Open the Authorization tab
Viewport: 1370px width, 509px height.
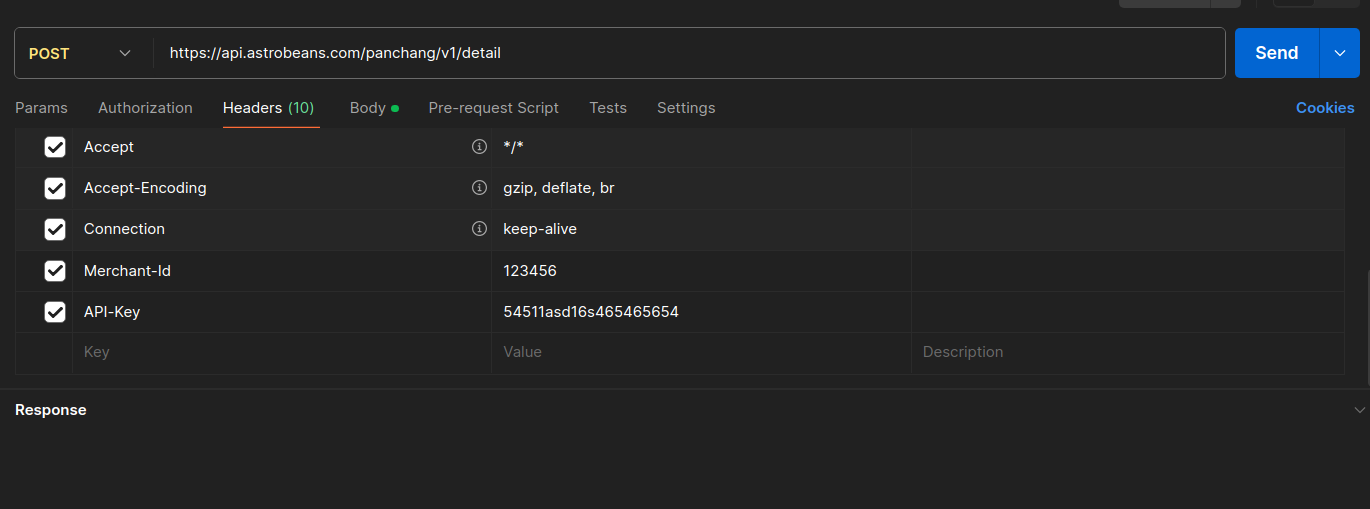[x=145, y=108]
